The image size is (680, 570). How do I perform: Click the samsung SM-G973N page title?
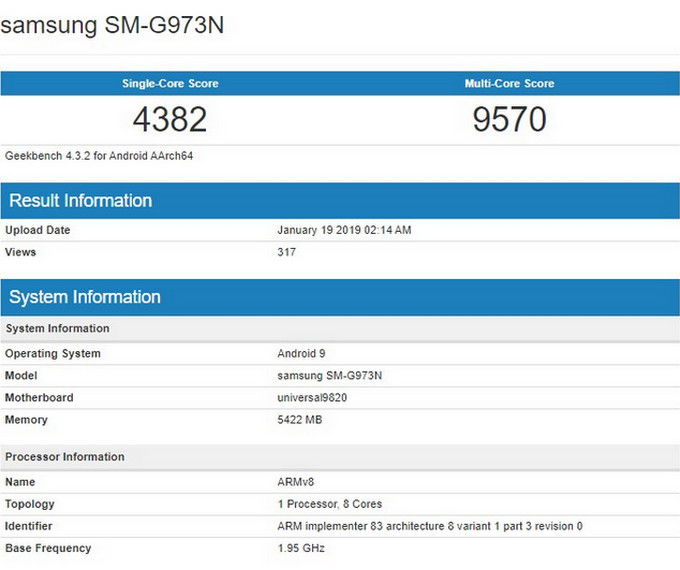pyautogui.click(x=112, y=25)
